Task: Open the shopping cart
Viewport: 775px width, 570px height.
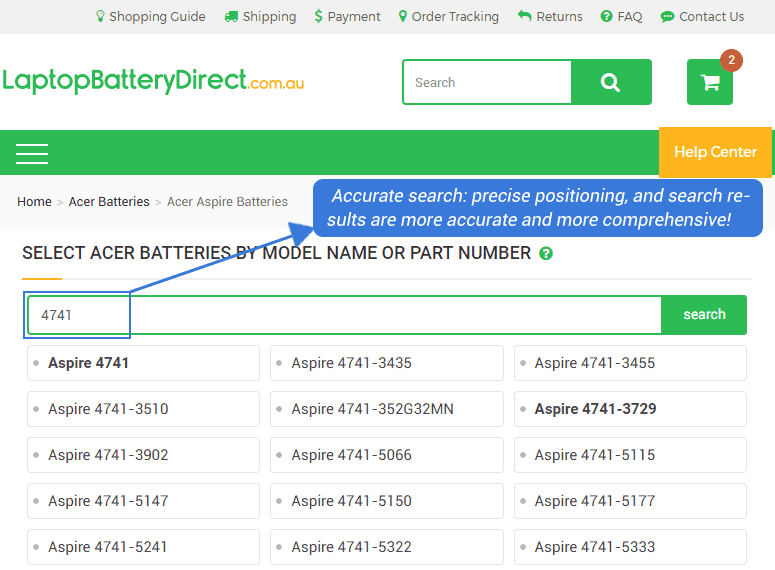Action: tap(710, 82)
